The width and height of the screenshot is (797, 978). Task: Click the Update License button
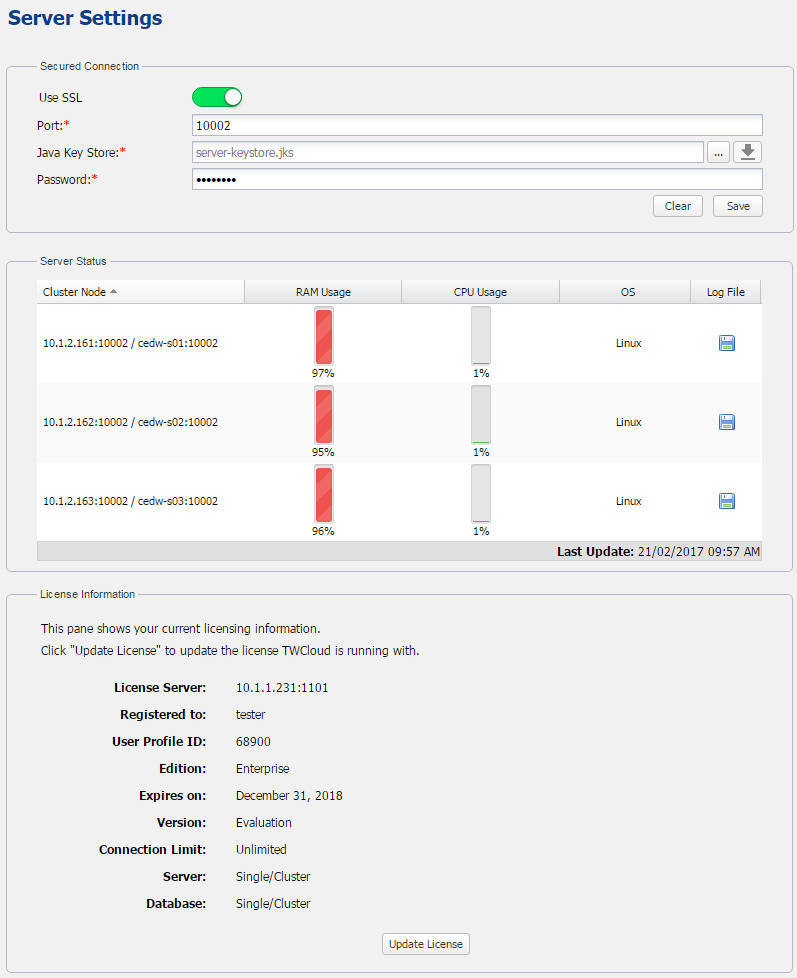click(426, 944)
